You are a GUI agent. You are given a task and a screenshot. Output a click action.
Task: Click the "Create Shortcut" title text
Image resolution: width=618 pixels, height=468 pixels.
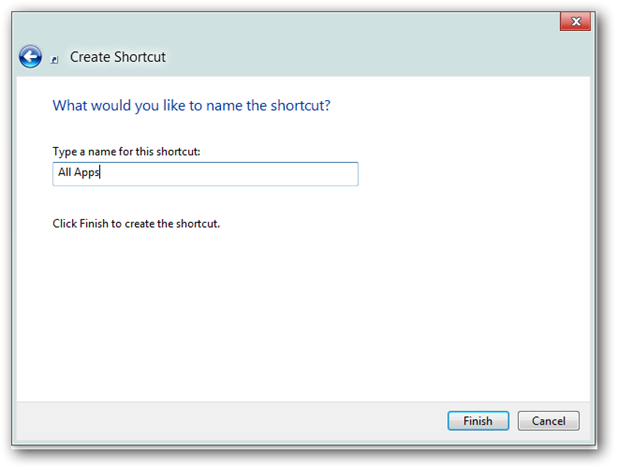coord(118,57)
